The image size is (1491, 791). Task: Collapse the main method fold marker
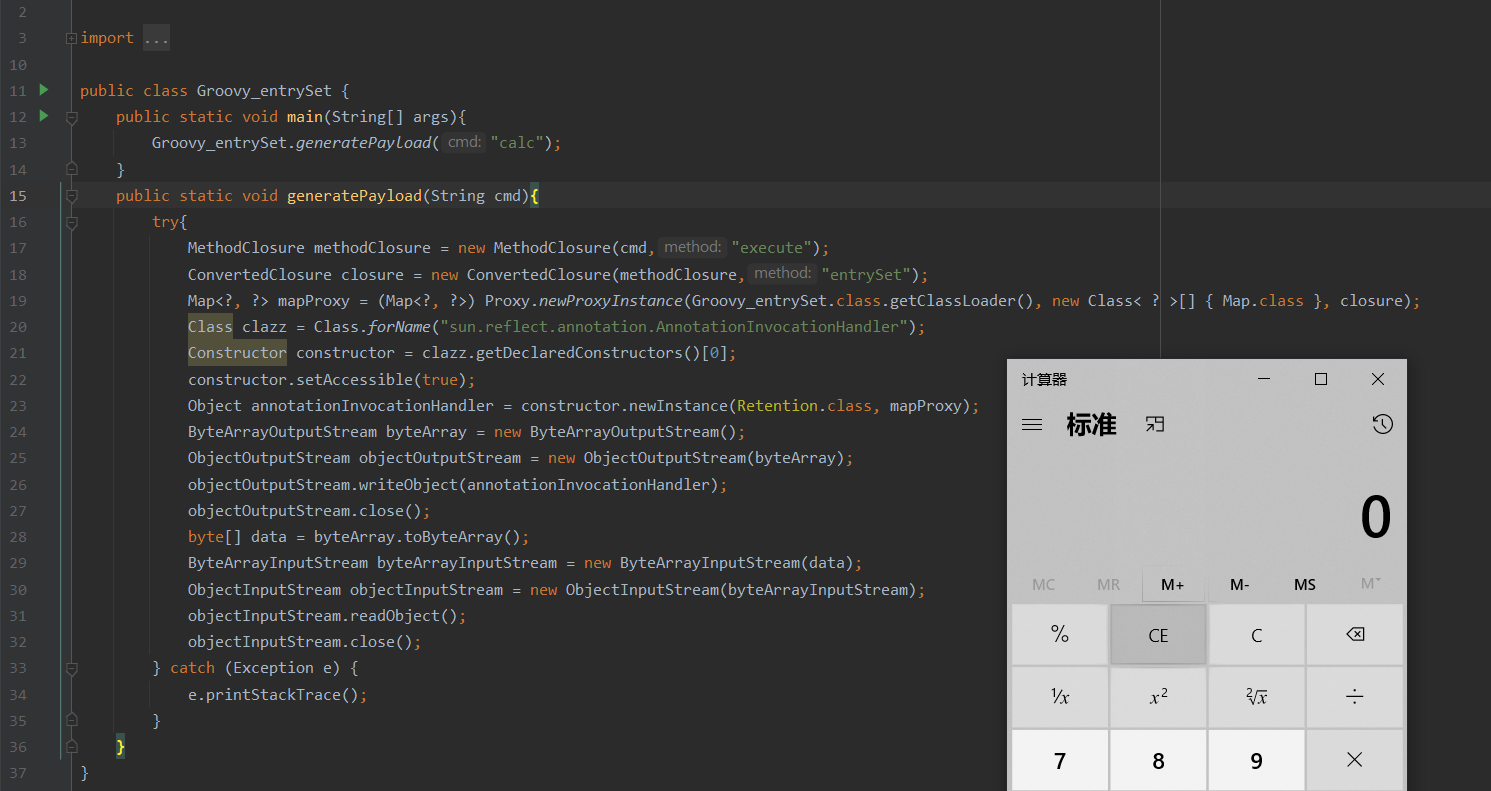tap(71, 117)
